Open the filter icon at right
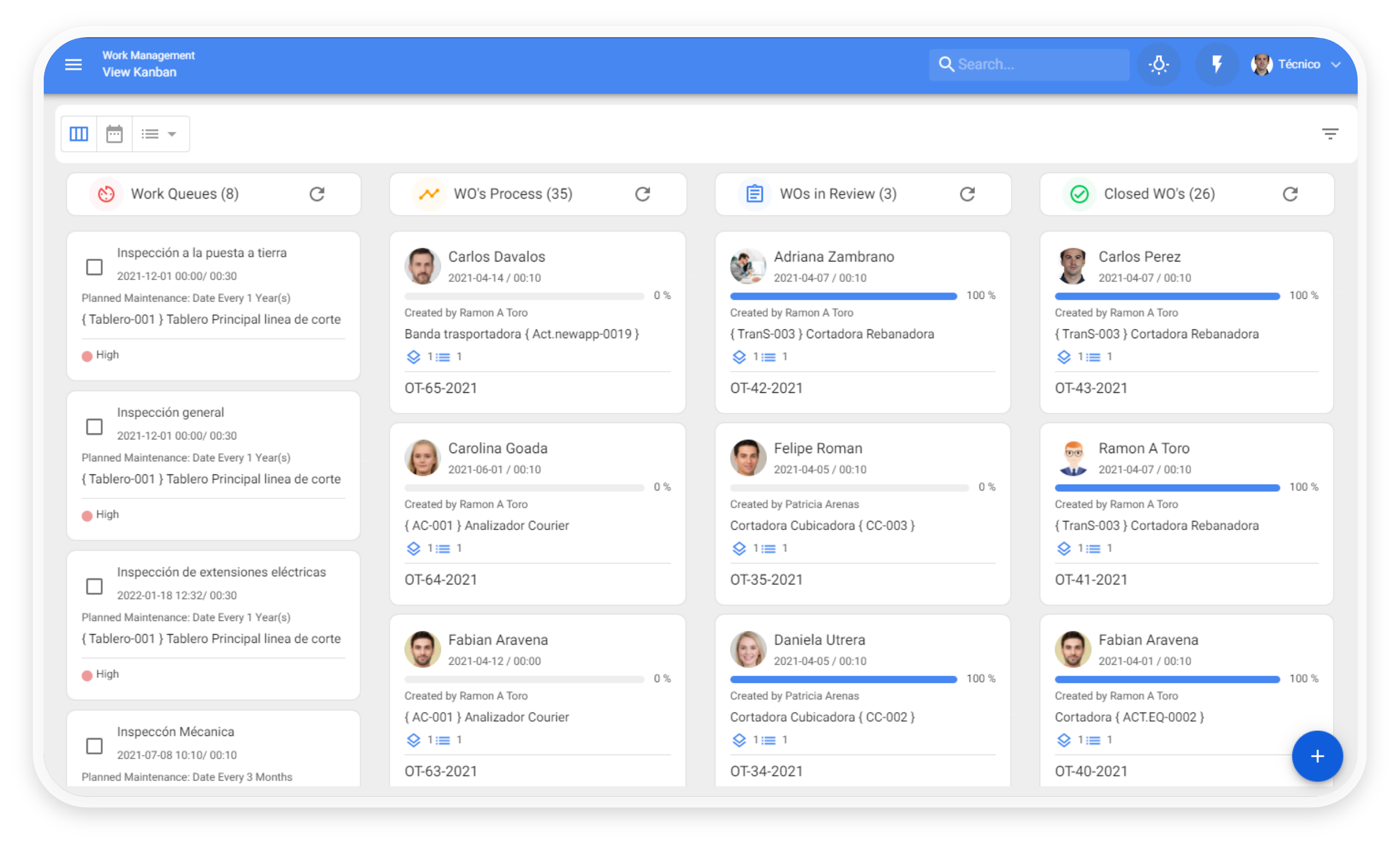The width and height of the screenshot is (1400, 847). click(1329, 134)
